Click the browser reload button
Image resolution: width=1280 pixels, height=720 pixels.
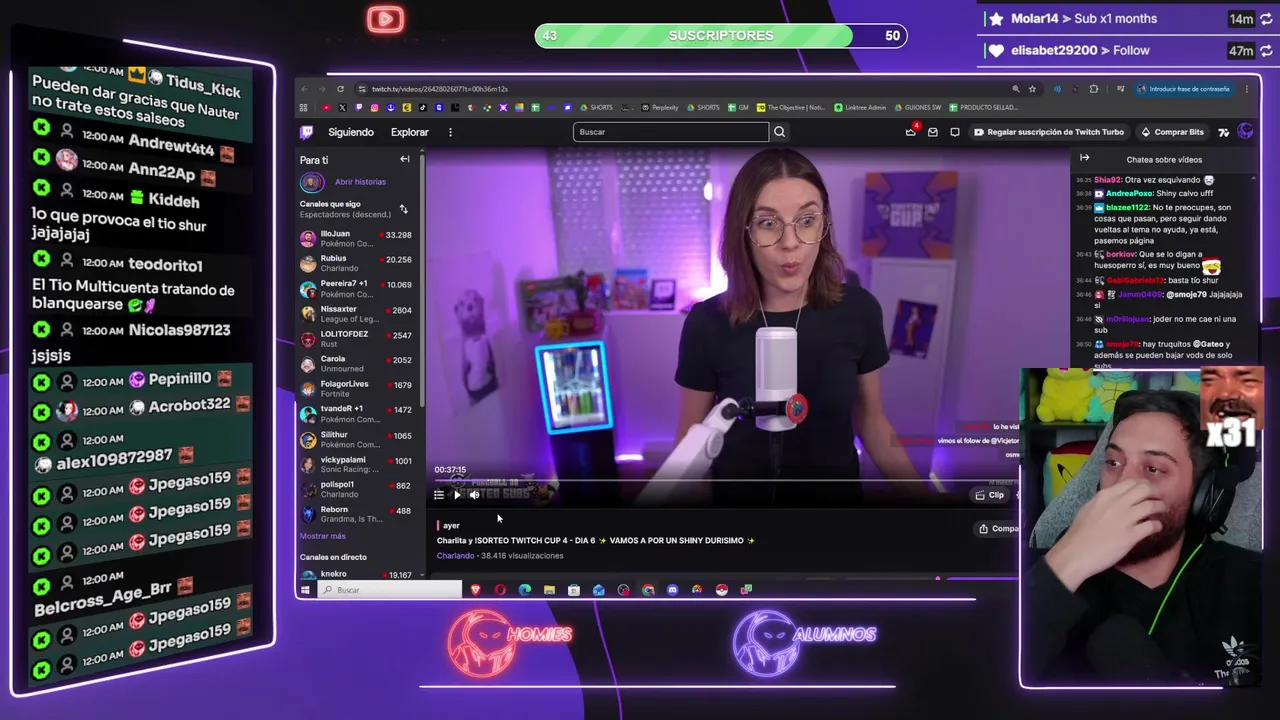click(340, 89)
